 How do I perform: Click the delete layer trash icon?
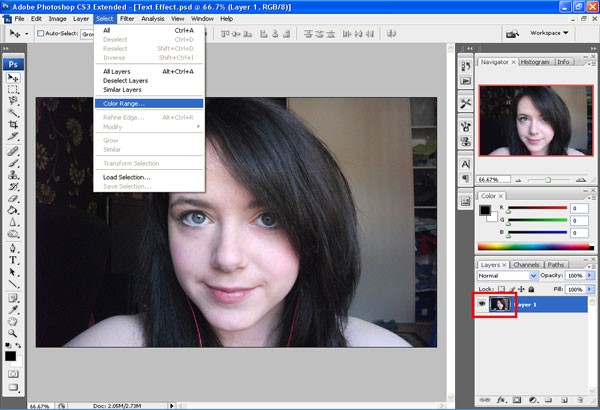(580, 400)
